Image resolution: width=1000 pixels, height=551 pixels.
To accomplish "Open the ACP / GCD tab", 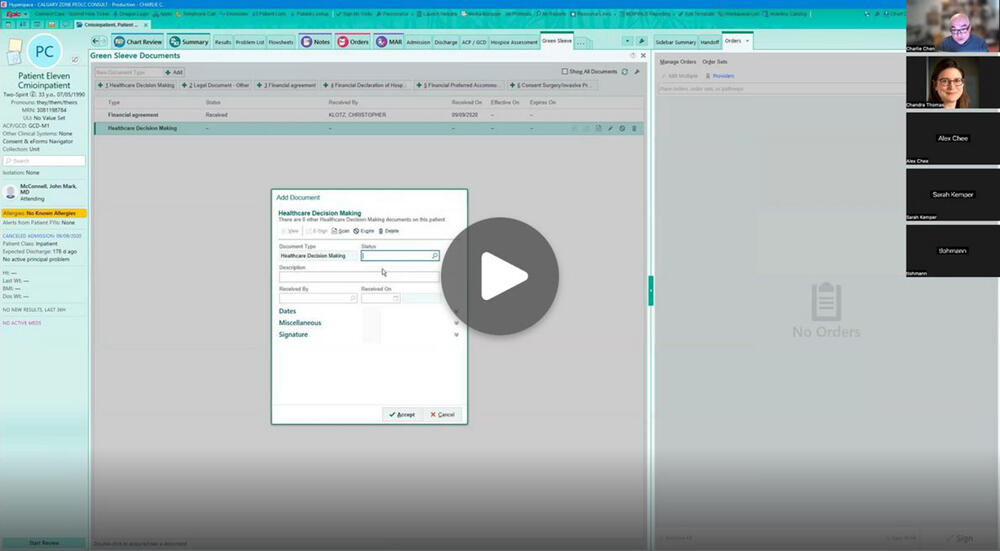I will click(x=474, y=42).
